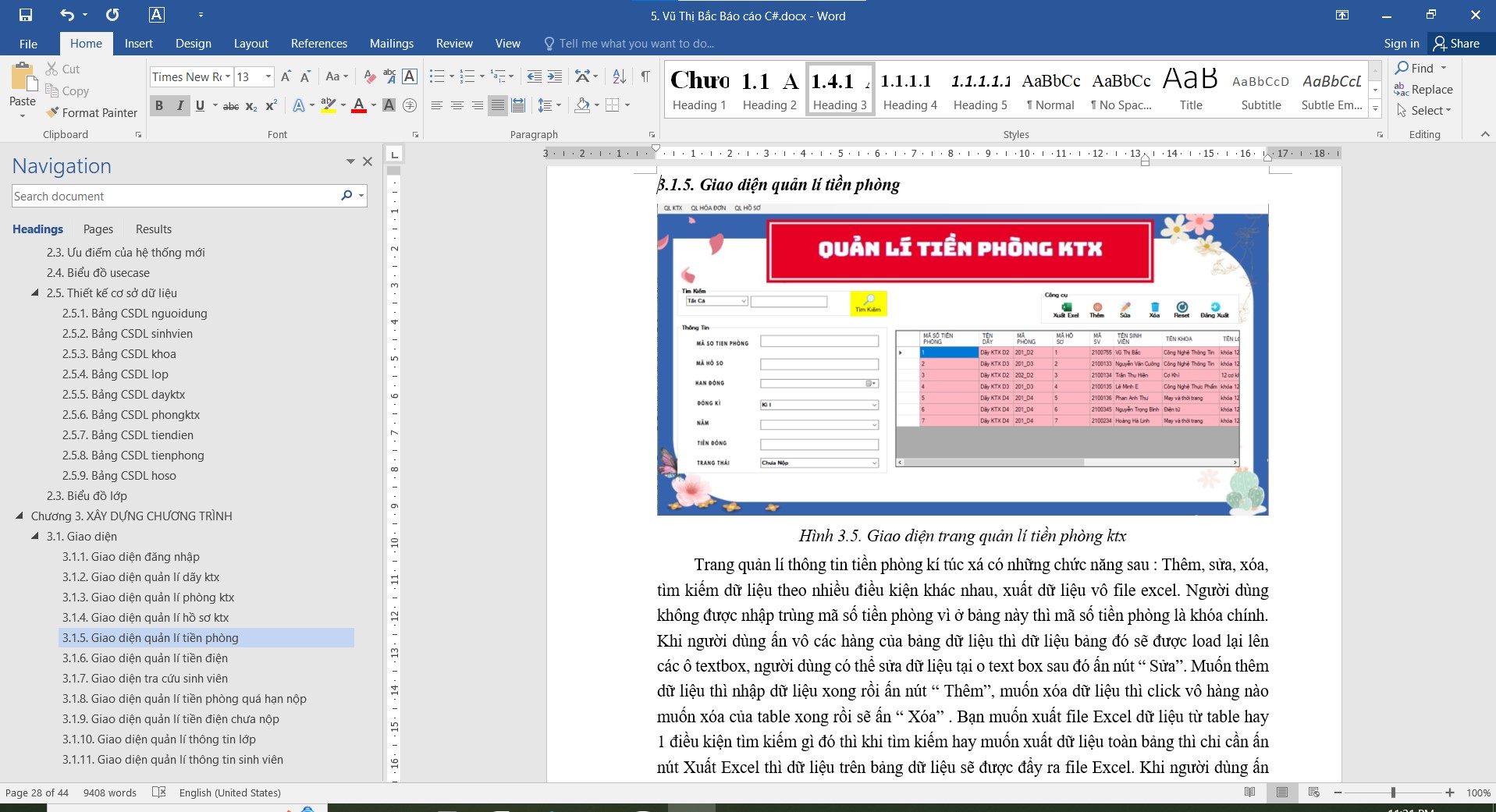Viewport: 1496px width, 812px height.
Task: Open the Select dropdown in Editing
Action: [1425, 111]
